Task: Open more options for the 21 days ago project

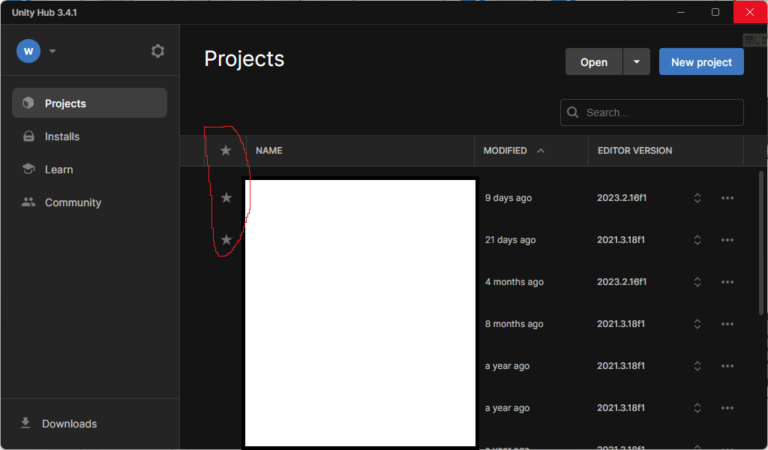Action: click(x=727, y=240)
